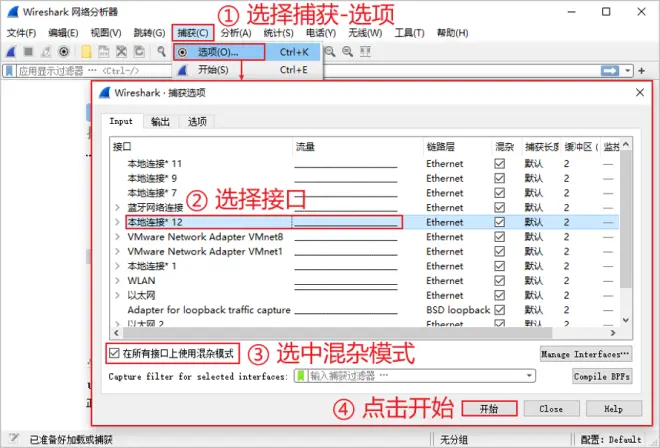Expand the WLAN interface row
The height and width of the screenshot is (448, 660).
(117, 280)
